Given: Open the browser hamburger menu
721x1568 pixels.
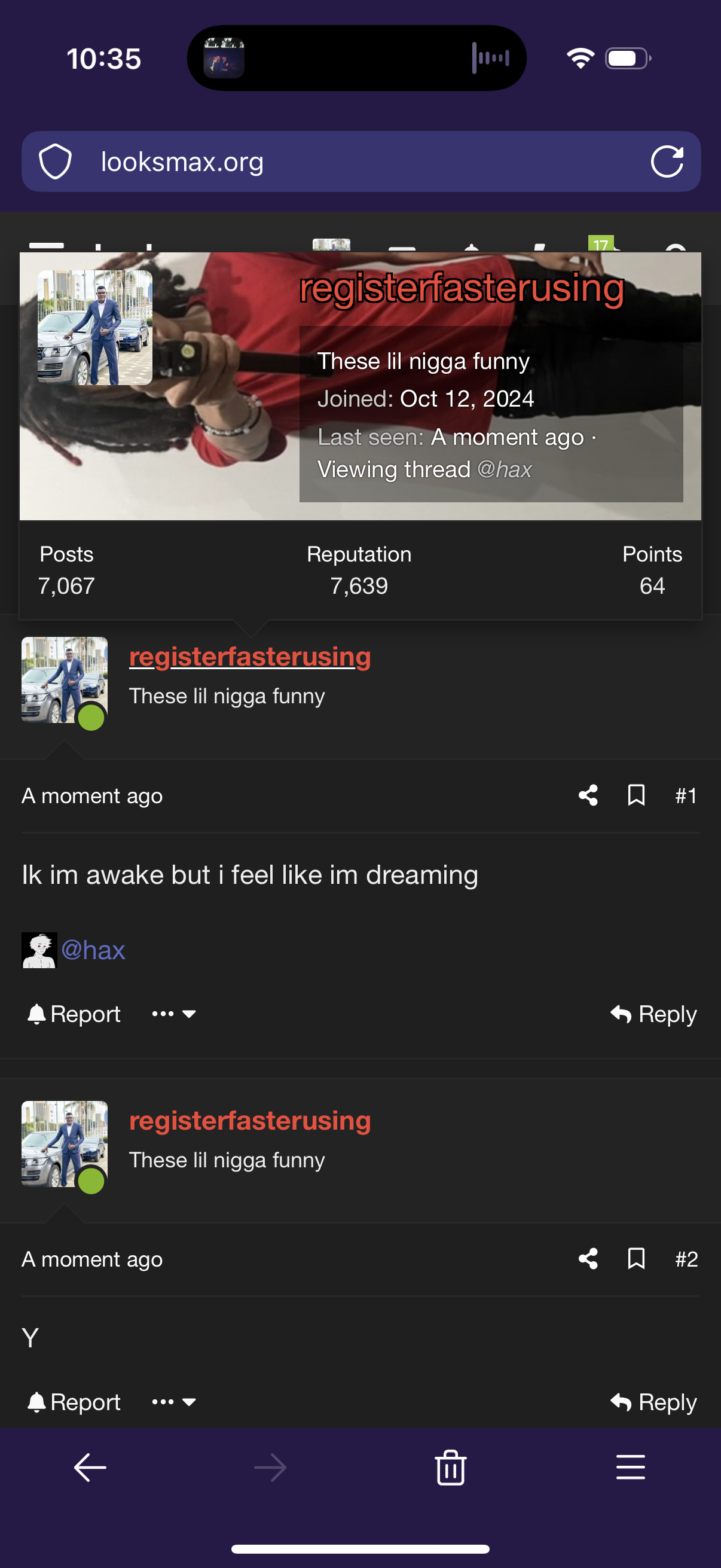Looking at the screenshot, I should coord(630,1468).
